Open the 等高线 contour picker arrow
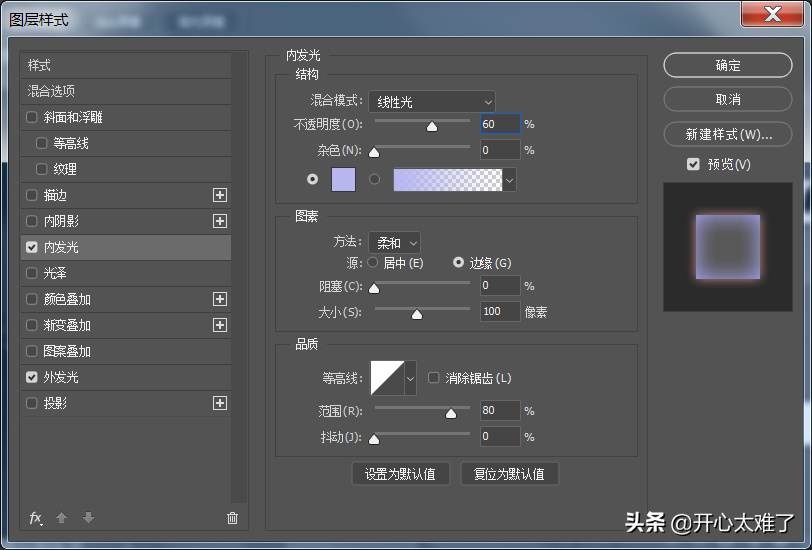Image resolution: width=812 pixels, height=550 pixels. 410,378
